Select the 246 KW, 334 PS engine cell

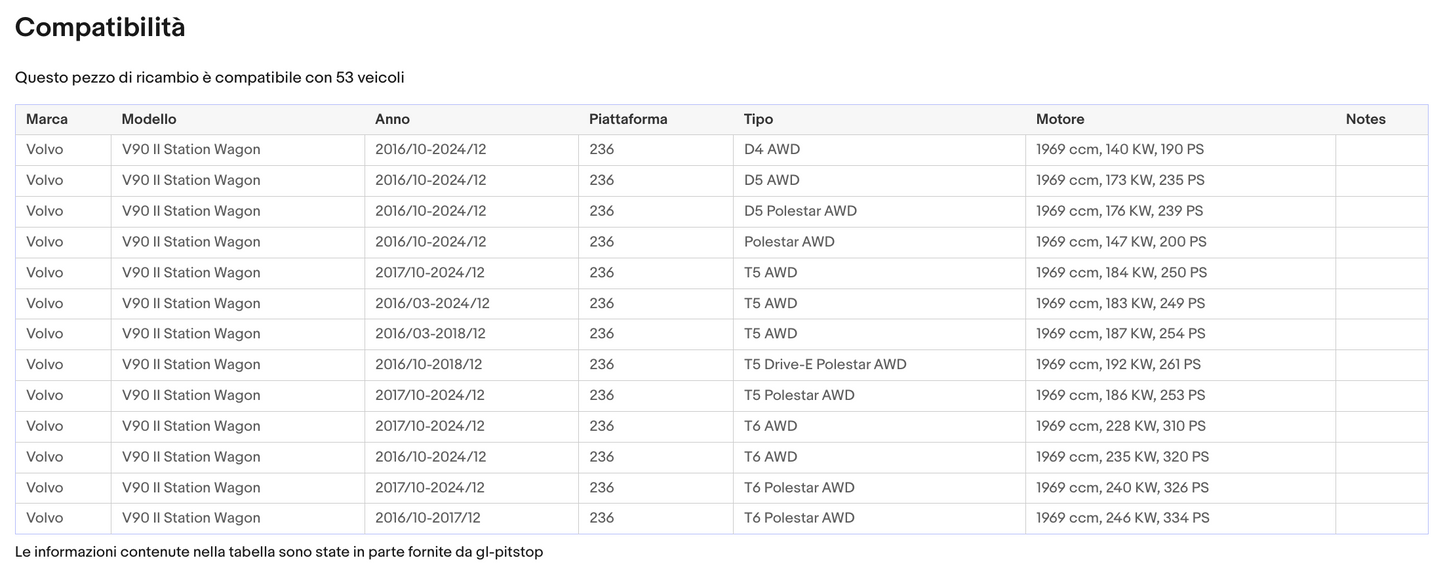[x=1122, y=518]
